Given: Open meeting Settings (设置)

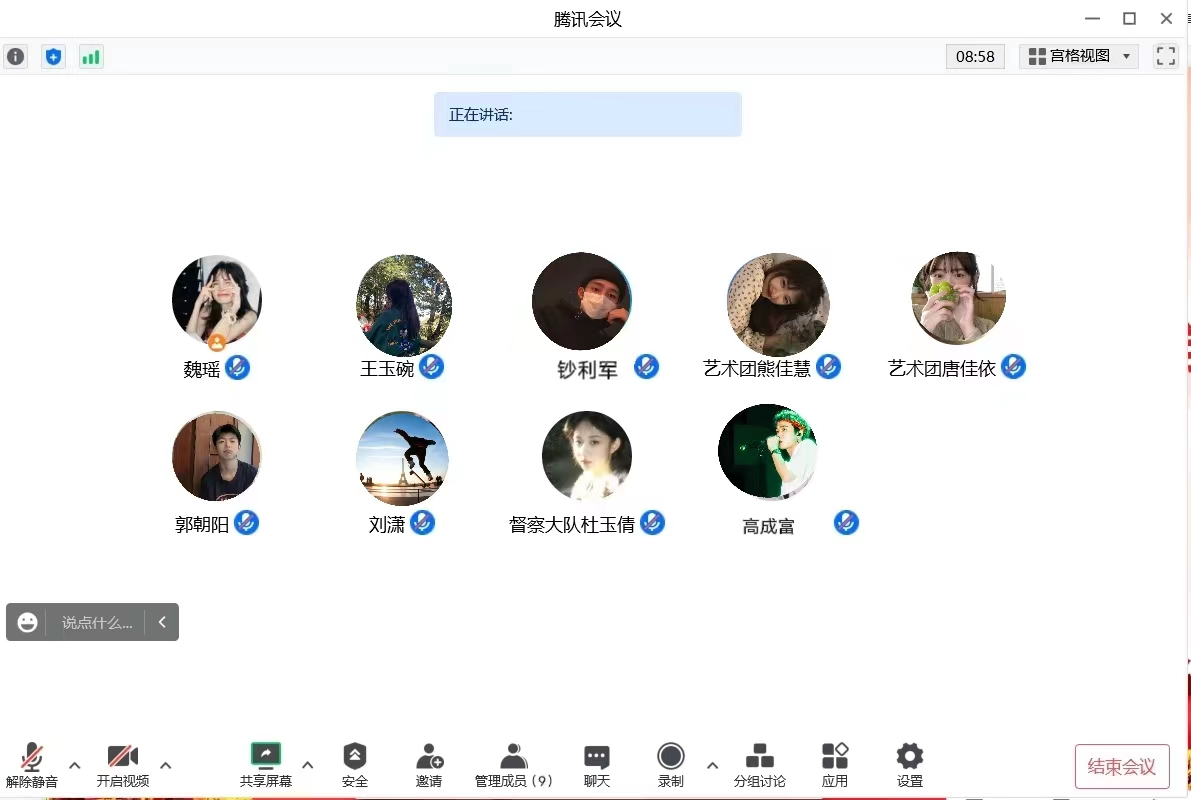Looking at the screenshot, I should point(910,765).
